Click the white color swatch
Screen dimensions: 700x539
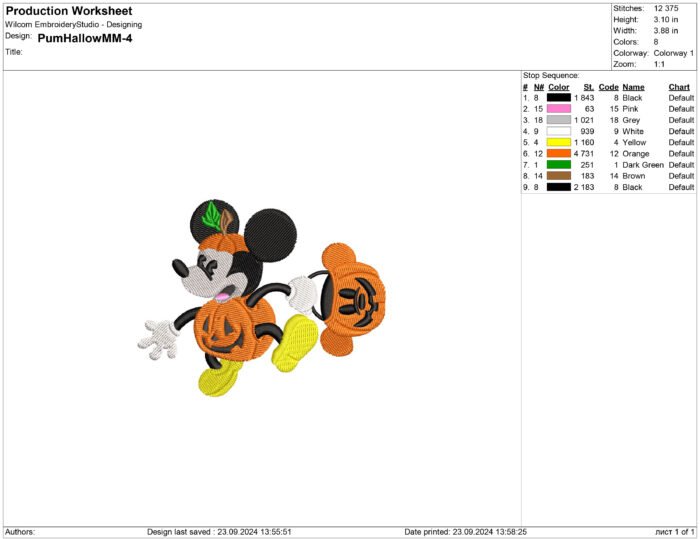pyautogui.click(x=558, y=131)
